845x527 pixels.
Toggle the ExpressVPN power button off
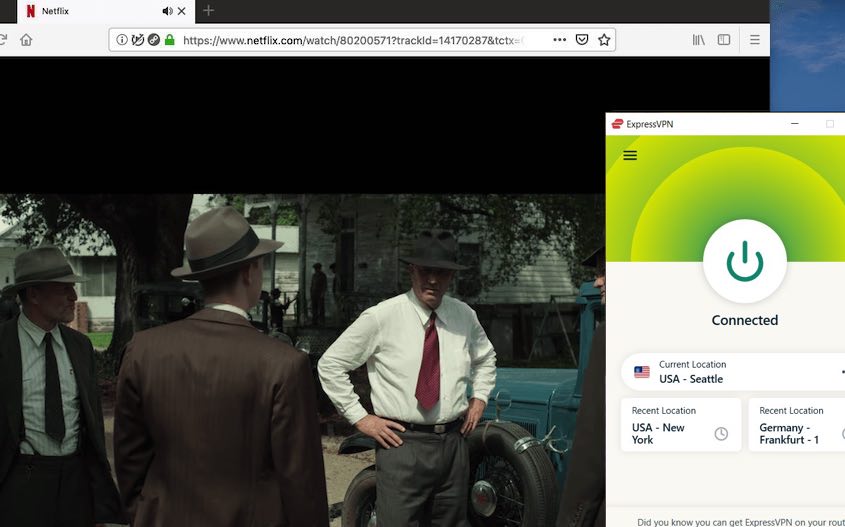744,261
